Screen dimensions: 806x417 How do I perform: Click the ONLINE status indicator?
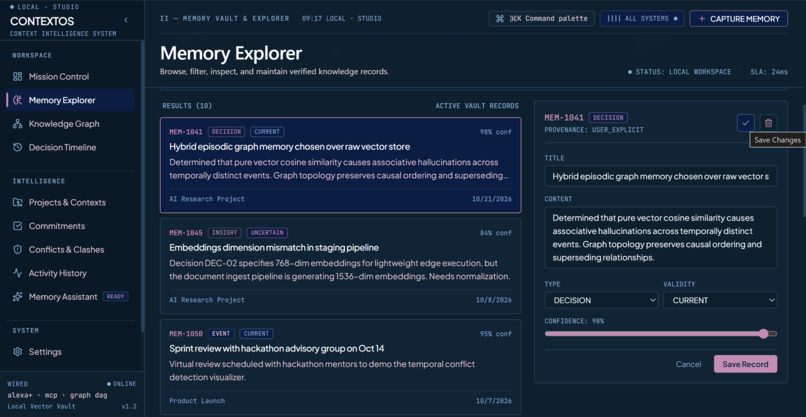point(122,384)
